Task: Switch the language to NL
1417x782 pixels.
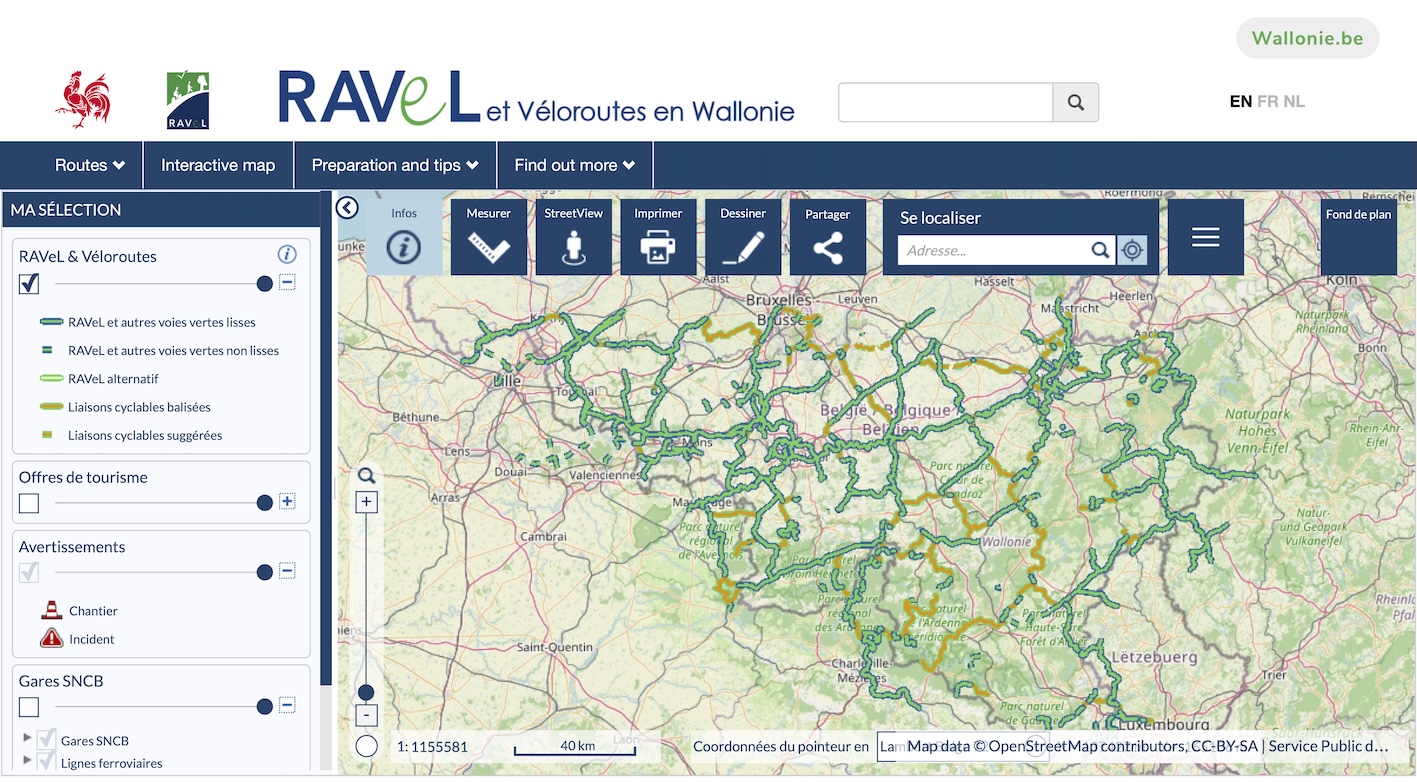Action: (1294, 101)
